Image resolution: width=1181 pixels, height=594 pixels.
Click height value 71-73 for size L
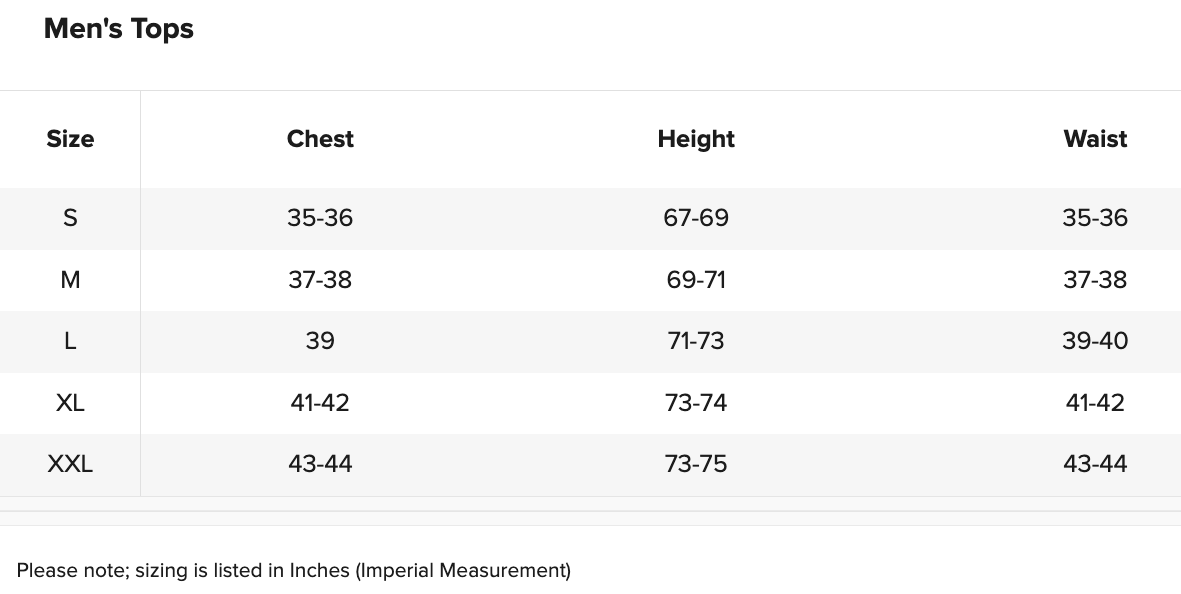click(696, 341)
